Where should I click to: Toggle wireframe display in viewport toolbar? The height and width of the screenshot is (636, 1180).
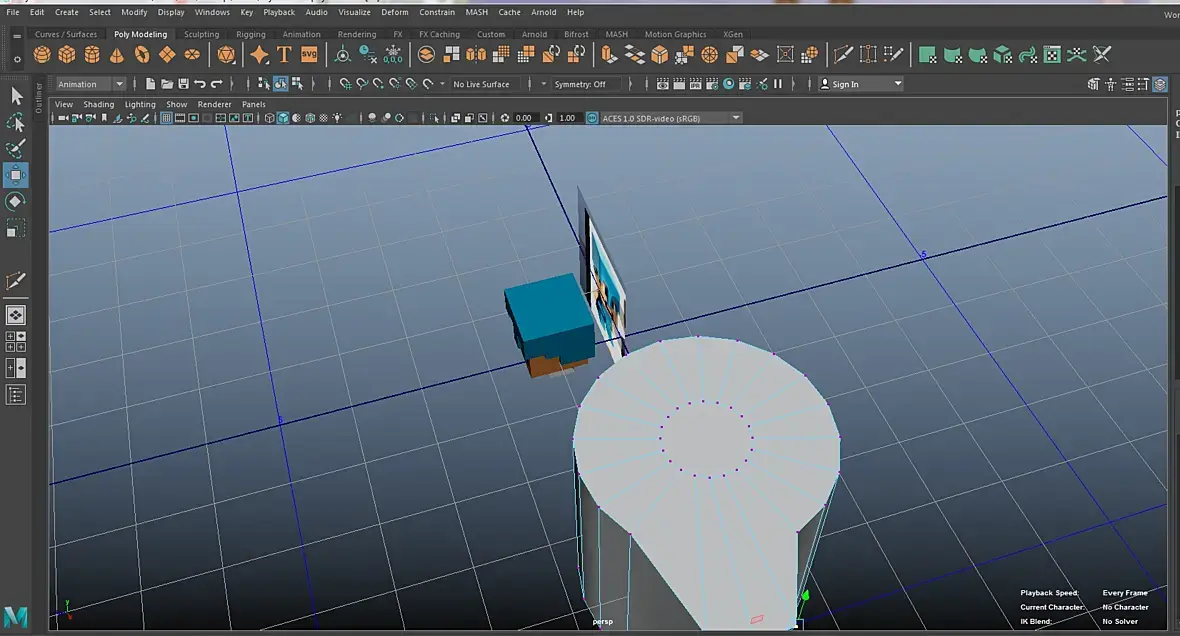tap(269, 118)
